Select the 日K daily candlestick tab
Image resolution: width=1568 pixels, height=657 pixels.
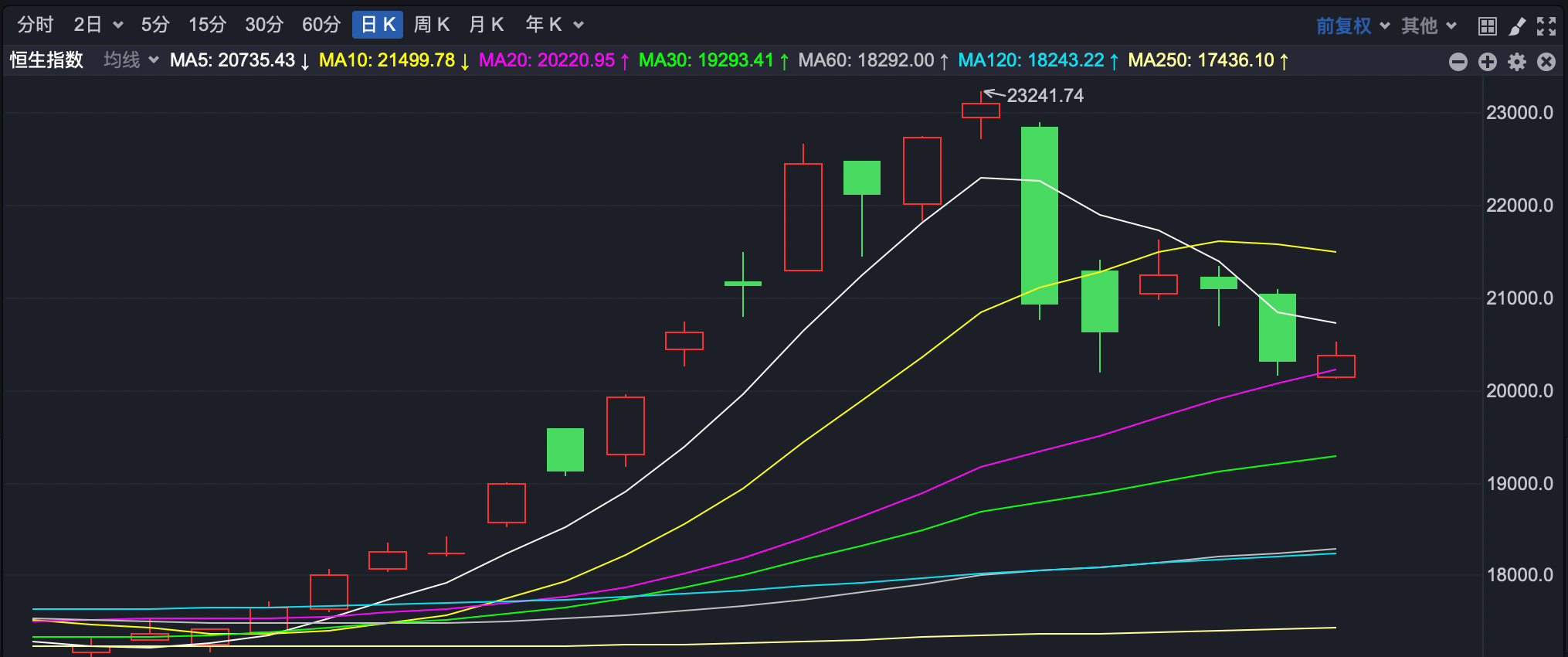click(378, 25)
